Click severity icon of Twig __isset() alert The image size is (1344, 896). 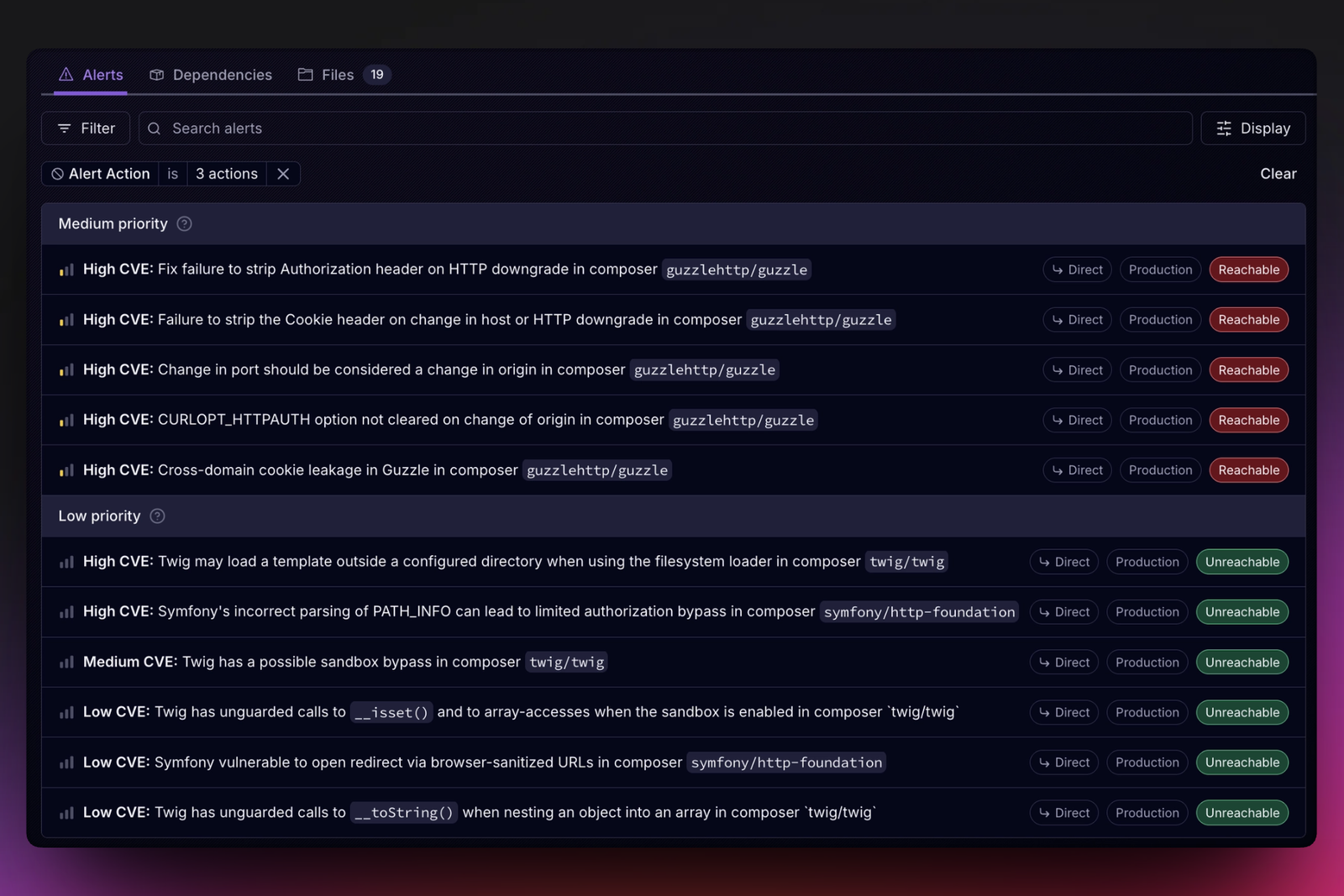[x=66, y=712]
